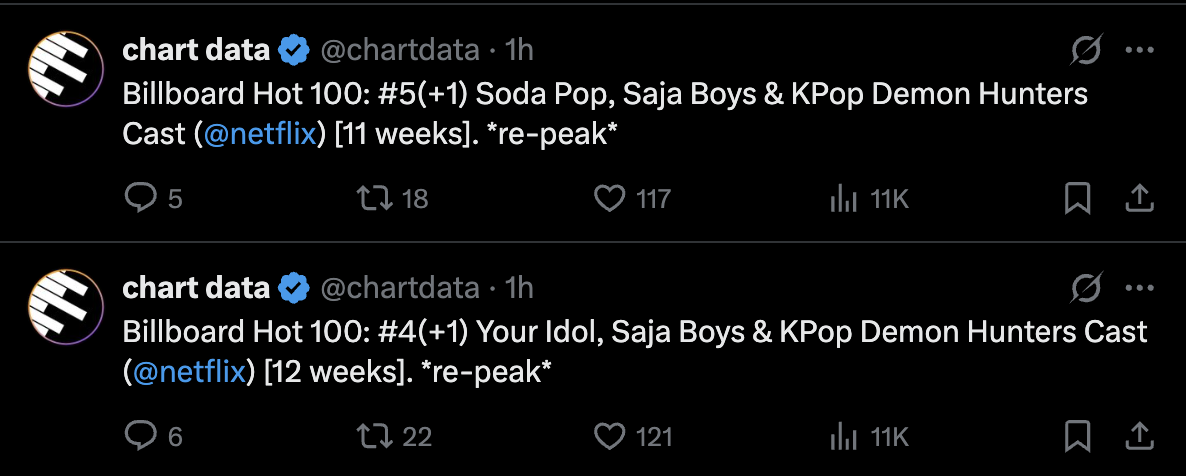
Task: View analytics of the Soda Pop tweet
Action: point(845,199)
